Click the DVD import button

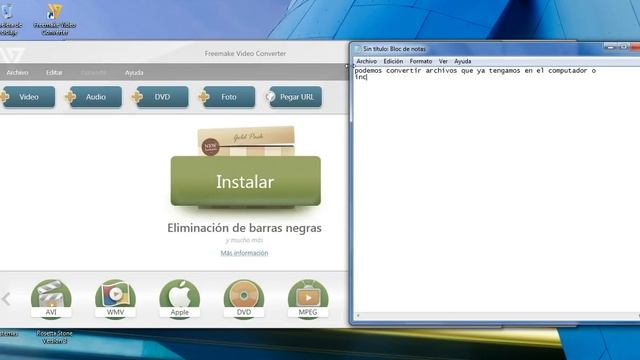[x=162, y=97]
